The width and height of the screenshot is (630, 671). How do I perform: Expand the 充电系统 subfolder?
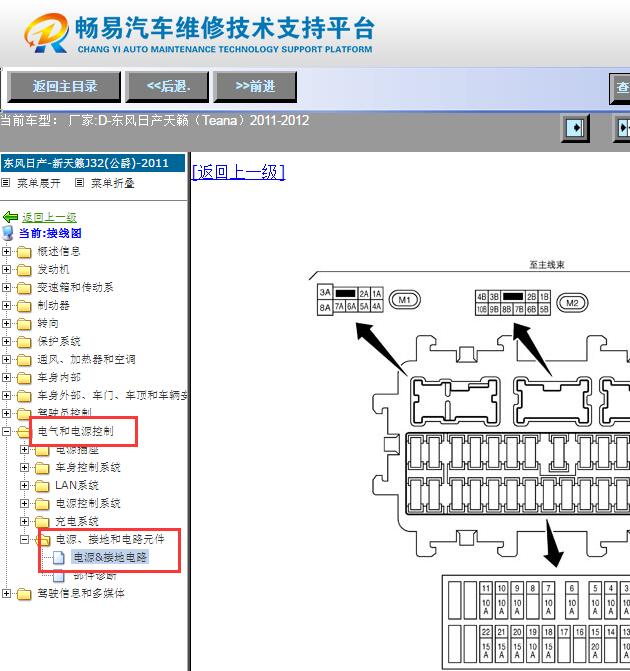(x=24, y=521)
